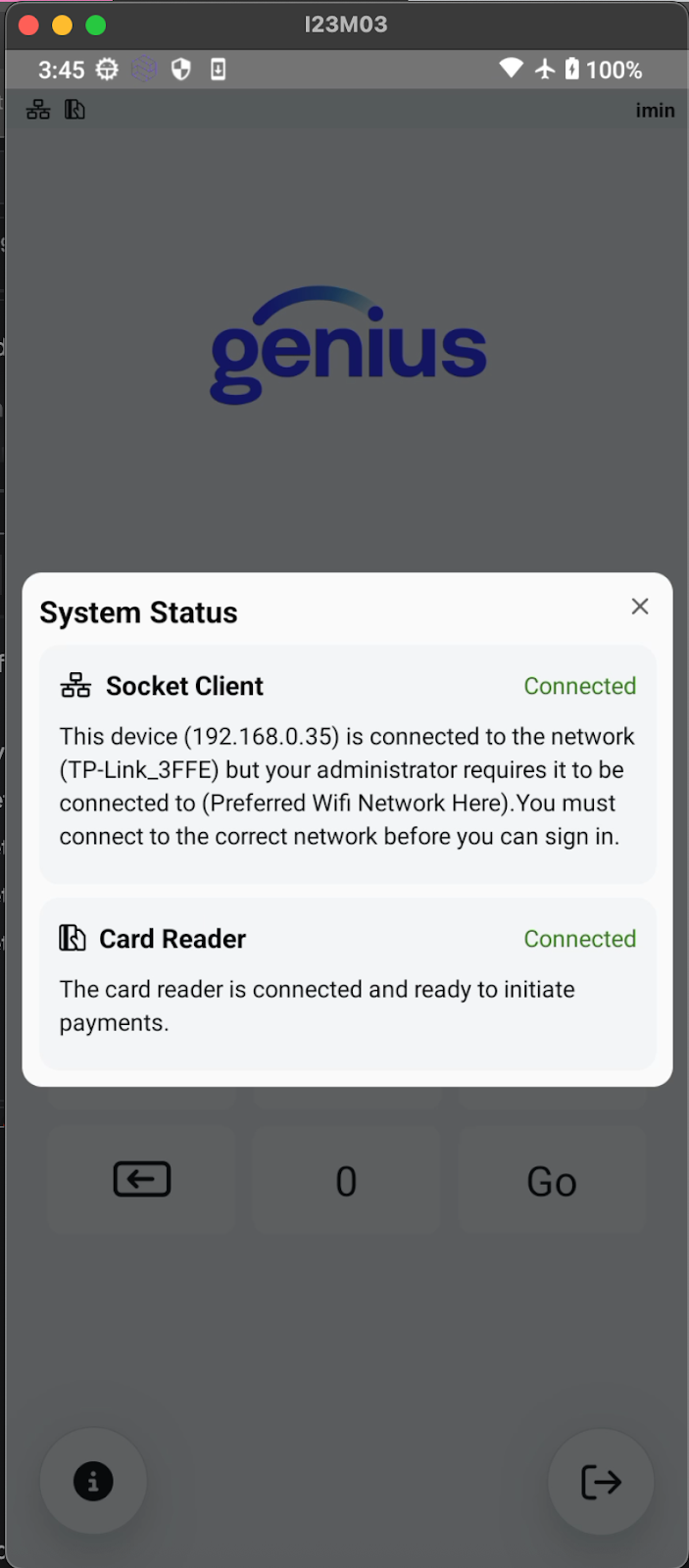Tap the backspace key on keypad

point(142,1179)
